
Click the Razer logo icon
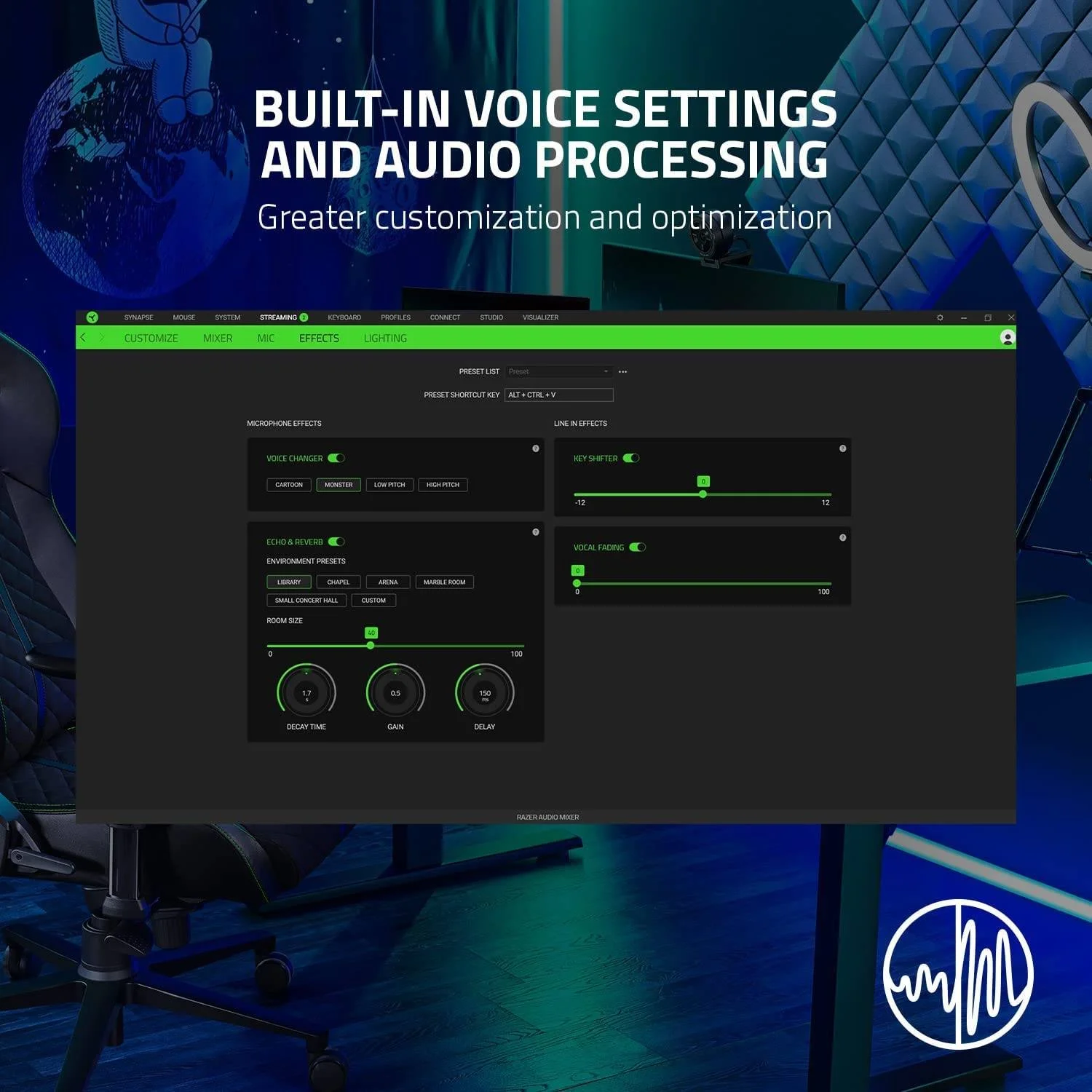pos(92,317)
